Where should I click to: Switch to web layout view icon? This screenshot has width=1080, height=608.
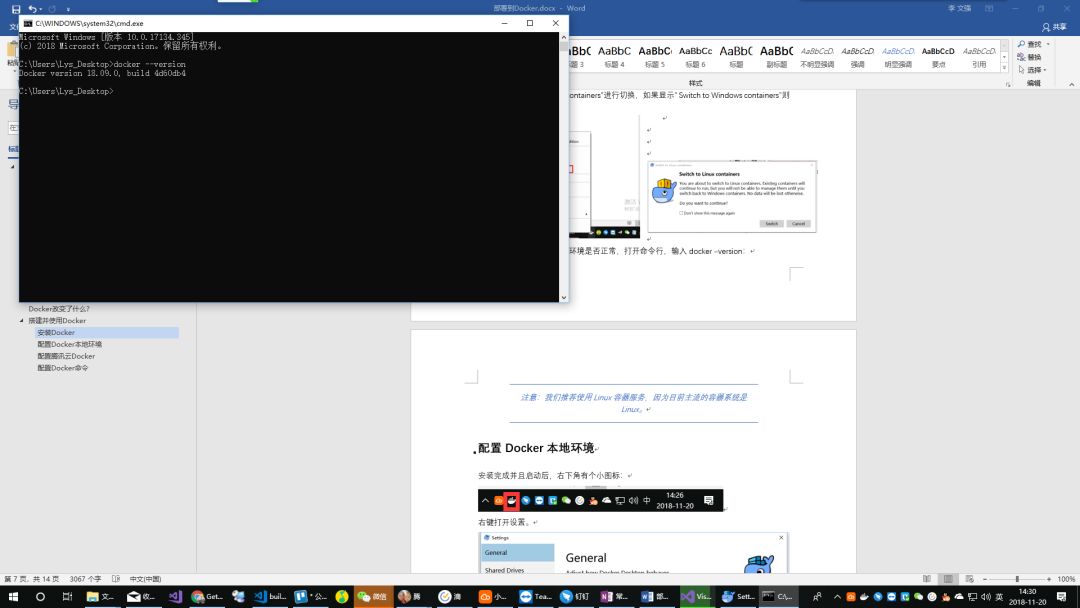(x=970, y=579)
